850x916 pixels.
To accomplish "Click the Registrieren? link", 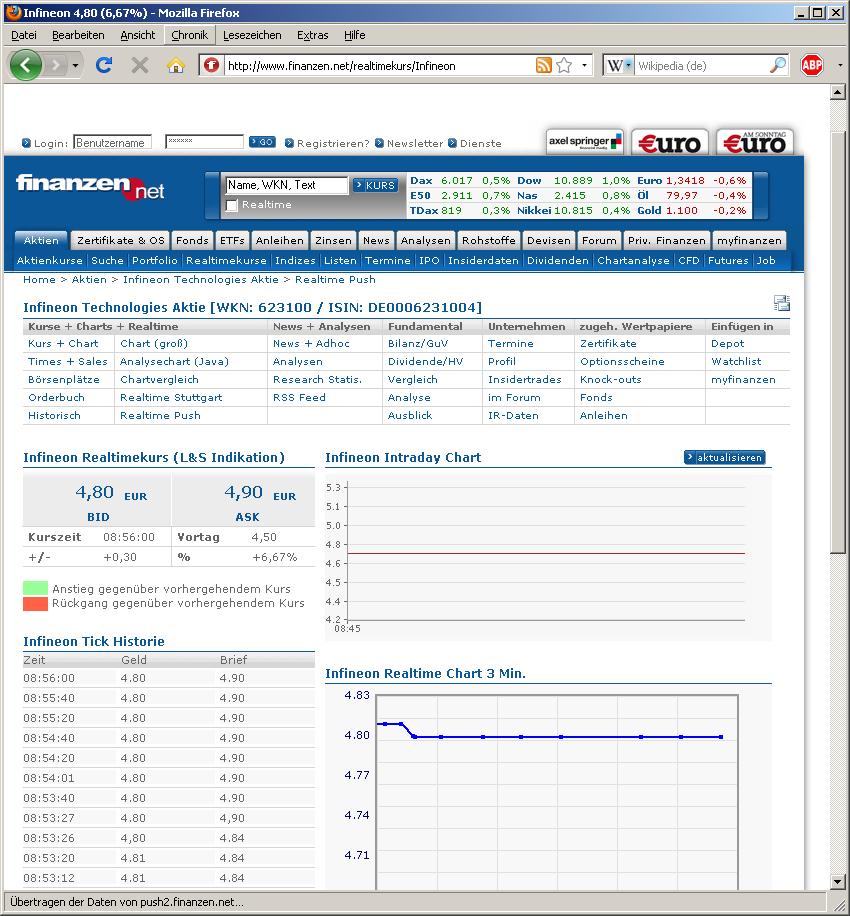I will point(332,143).
